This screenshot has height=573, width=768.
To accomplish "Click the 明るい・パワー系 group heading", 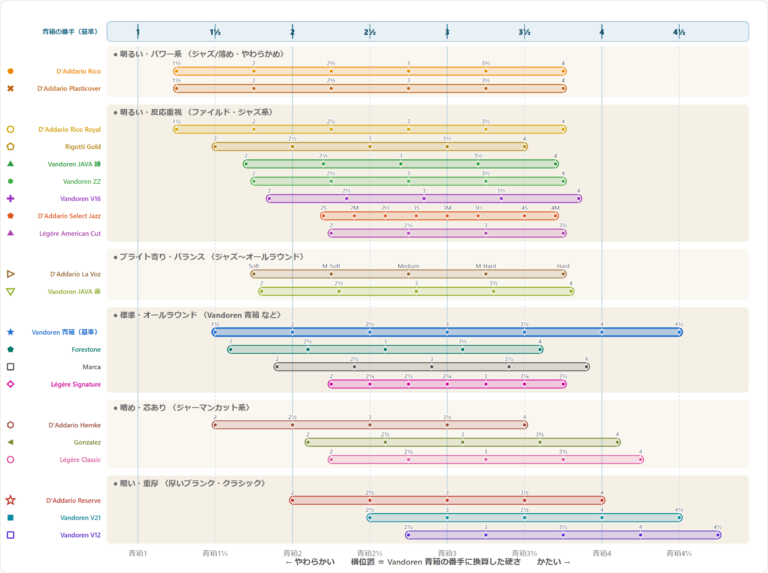I will click(199, 54).
